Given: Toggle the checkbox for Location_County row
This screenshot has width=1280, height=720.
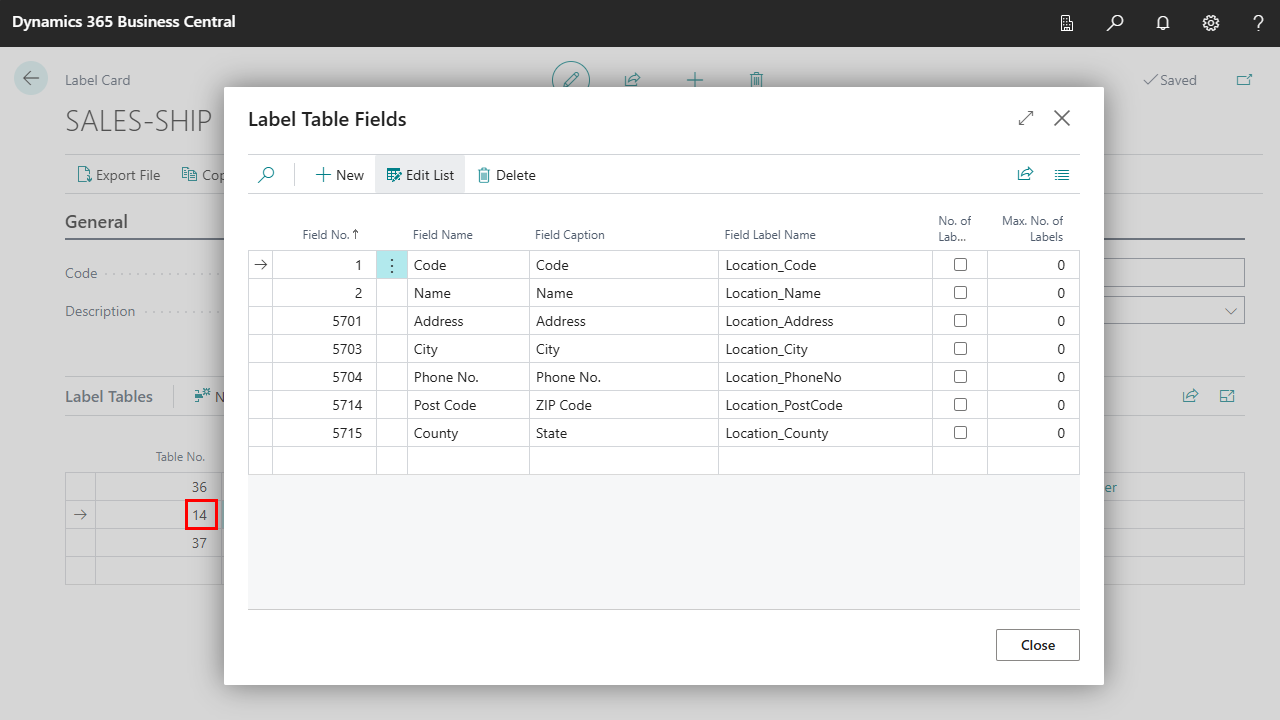Looking at the screenshot, I should [x=960, y=433].
